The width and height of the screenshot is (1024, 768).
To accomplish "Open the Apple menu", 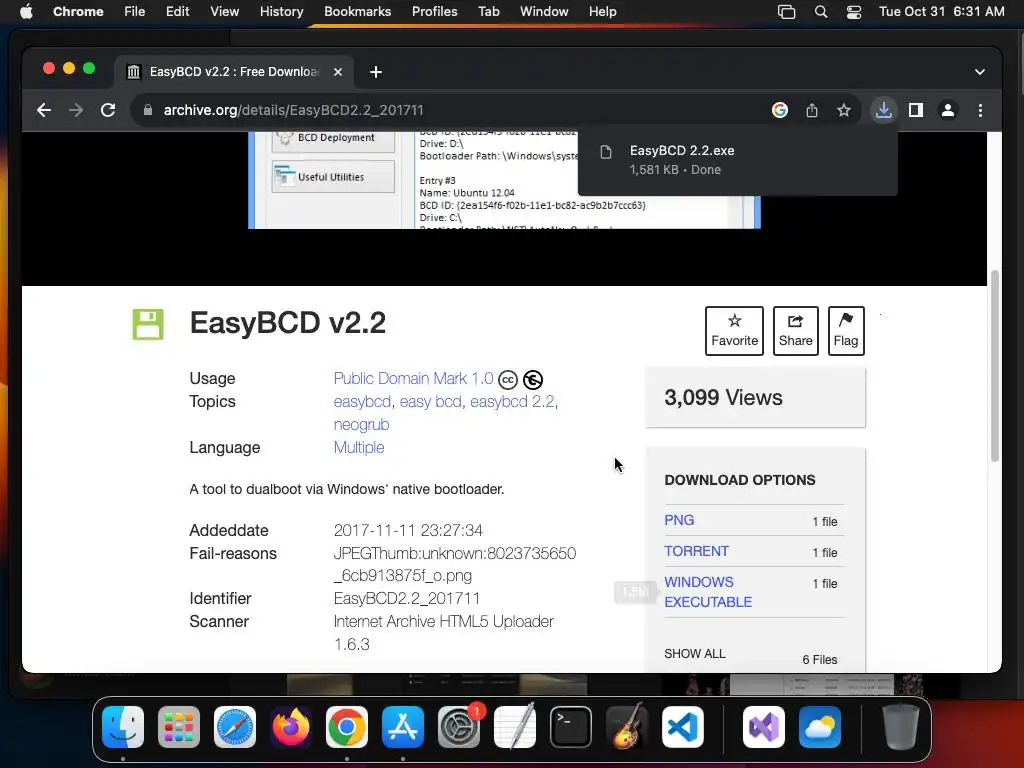I will pyautogui.click(x=26, y=11).
